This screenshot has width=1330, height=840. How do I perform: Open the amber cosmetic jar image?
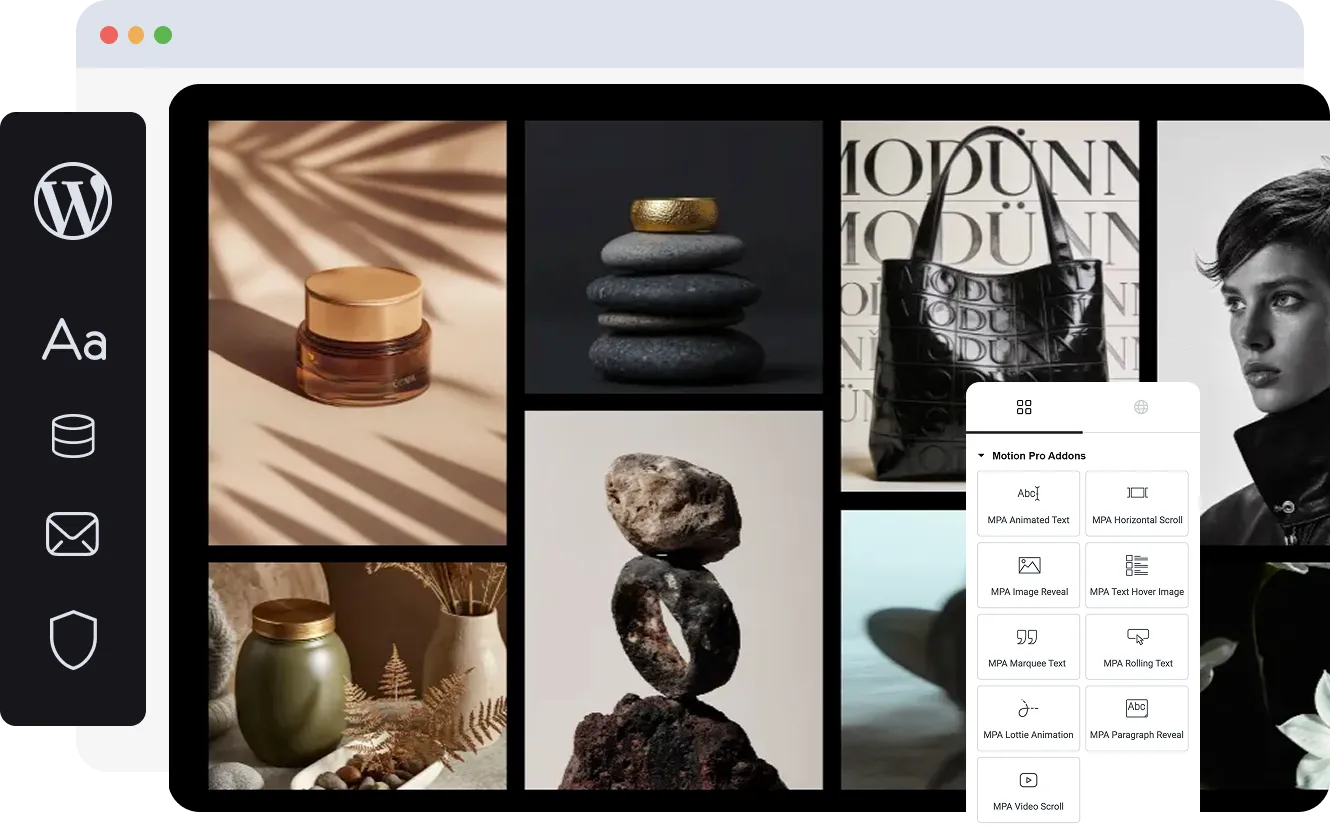tap(357, 333)
